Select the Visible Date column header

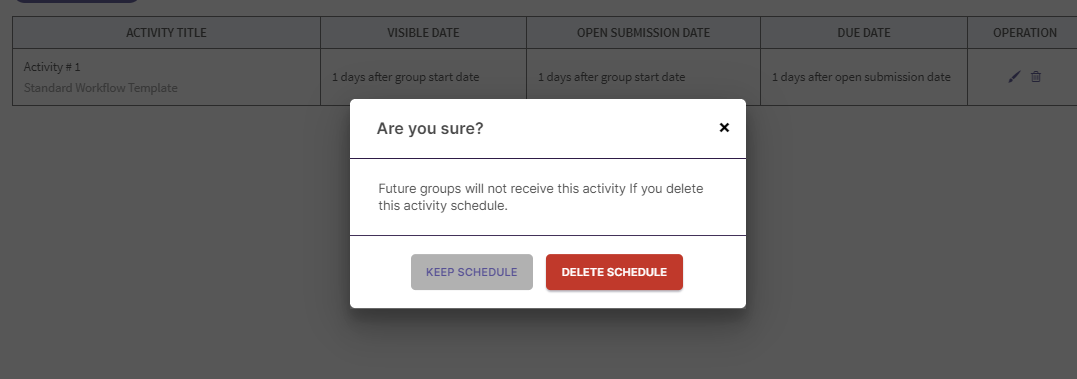(x=423, y=32)
